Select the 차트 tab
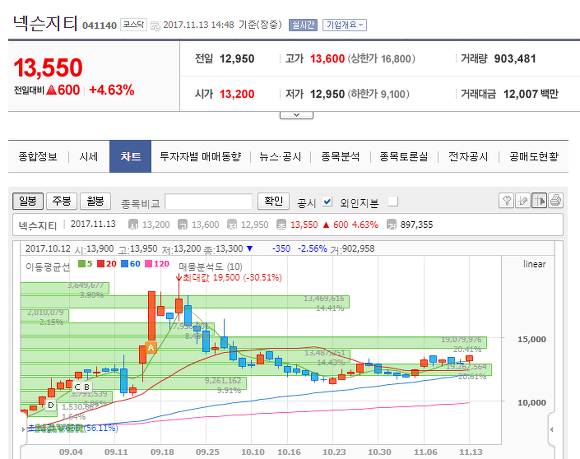The height and width of the screenshot is (459, 580). [130, 156]
